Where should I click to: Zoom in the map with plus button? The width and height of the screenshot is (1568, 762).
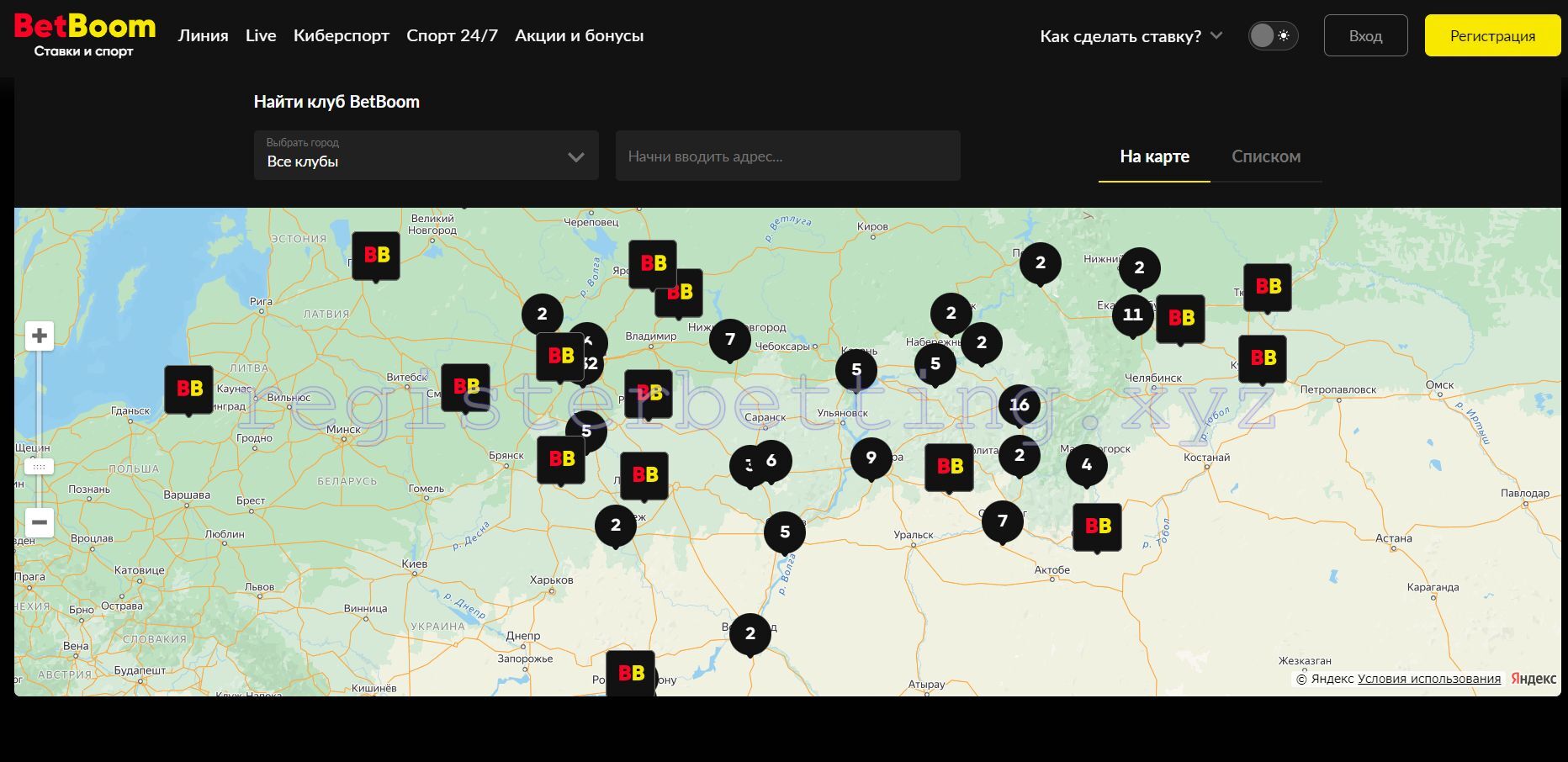(x=39, y=336)
